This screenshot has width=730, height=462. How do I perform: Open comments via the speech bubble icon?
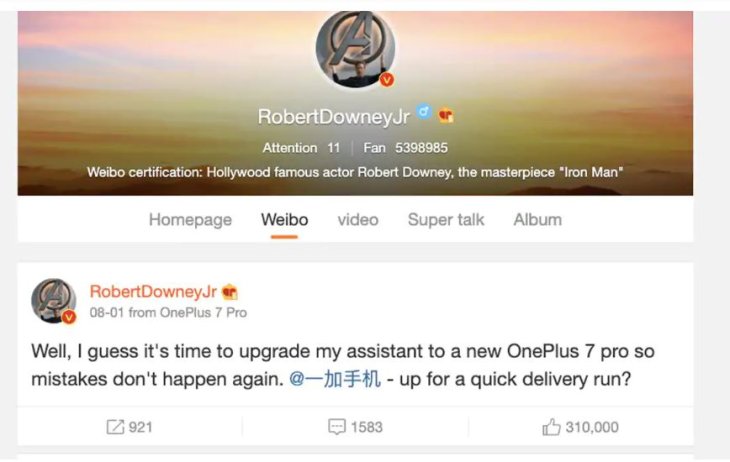[x=337, y=427]
